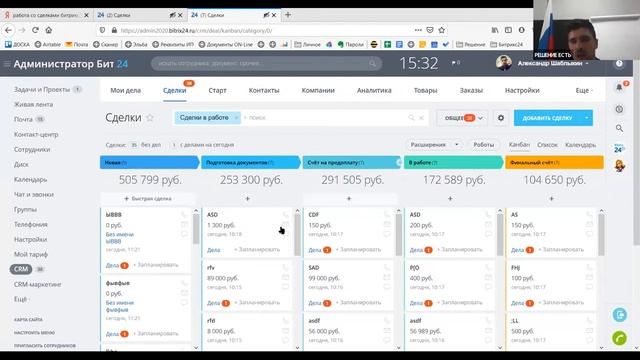Switch to Календарь view
This screenshot has height=360, width=640.
point(580,145)
